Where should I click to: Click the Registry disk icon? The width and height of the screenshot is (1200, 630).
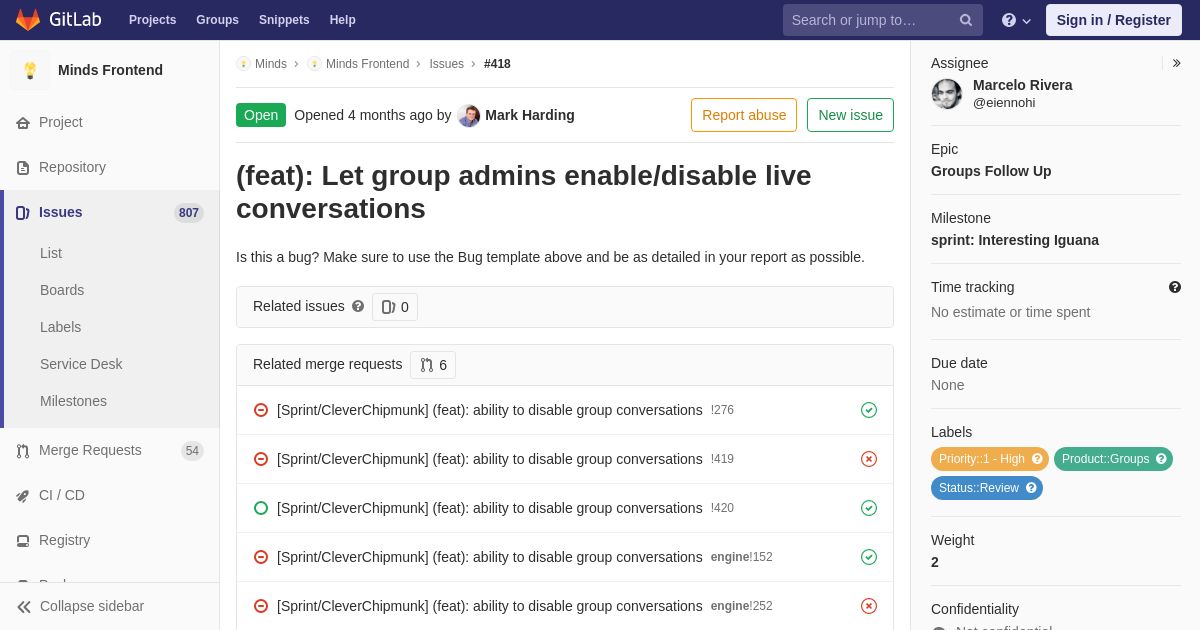click(x=23, y=540)
